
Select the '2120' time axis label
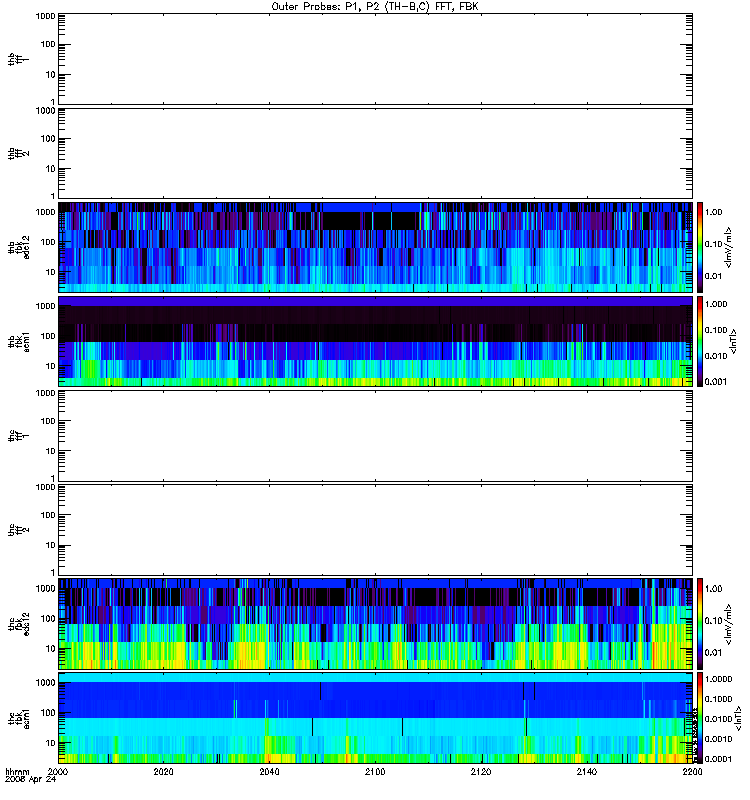click(x=481, y=772)
